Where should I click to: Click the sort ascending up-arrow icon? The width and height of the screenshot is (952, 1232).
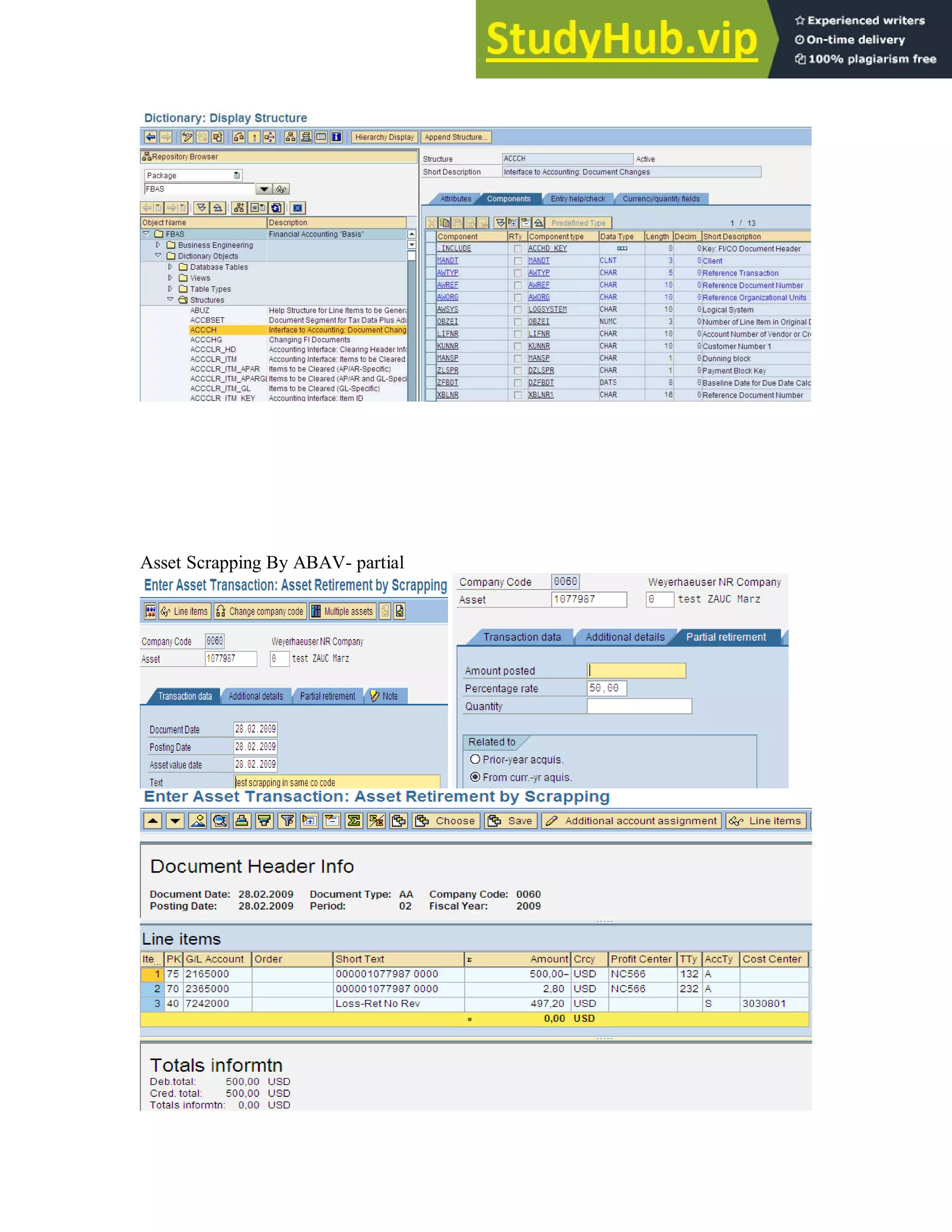tap(153, 821)
